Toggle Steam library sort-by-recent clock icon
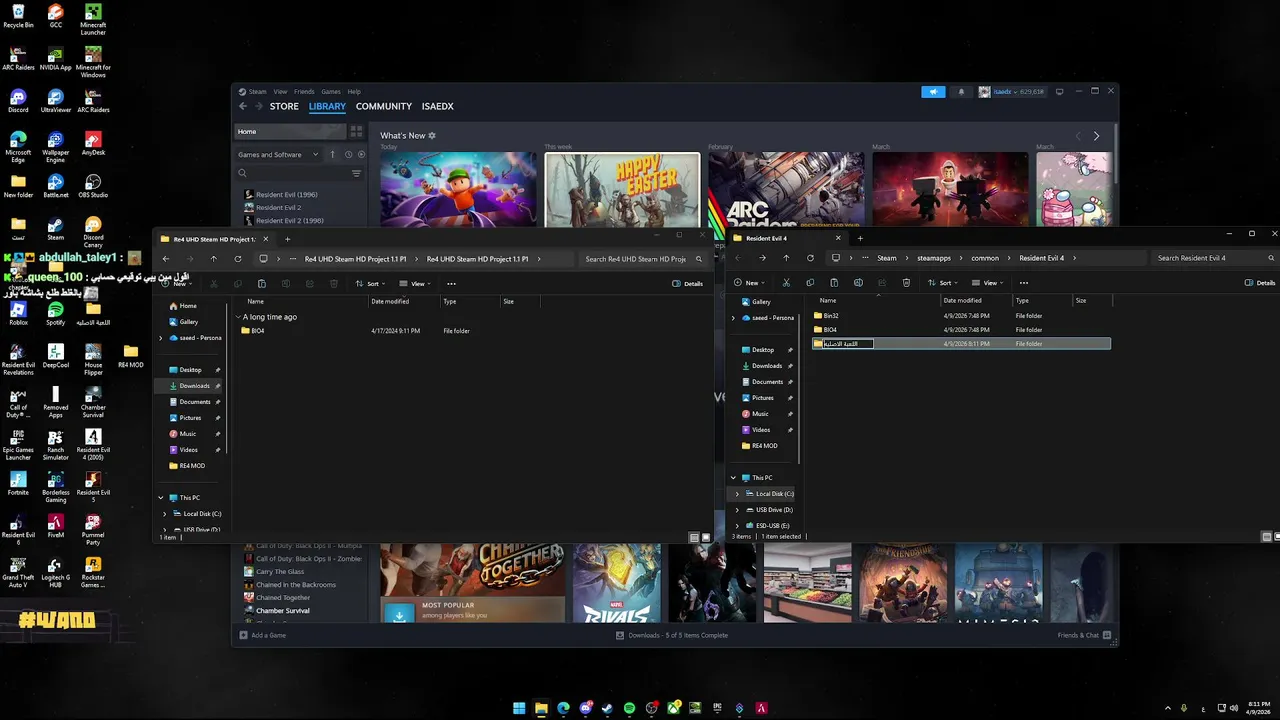The width and height of the screenshot is (1280, 720). point(348,155)
